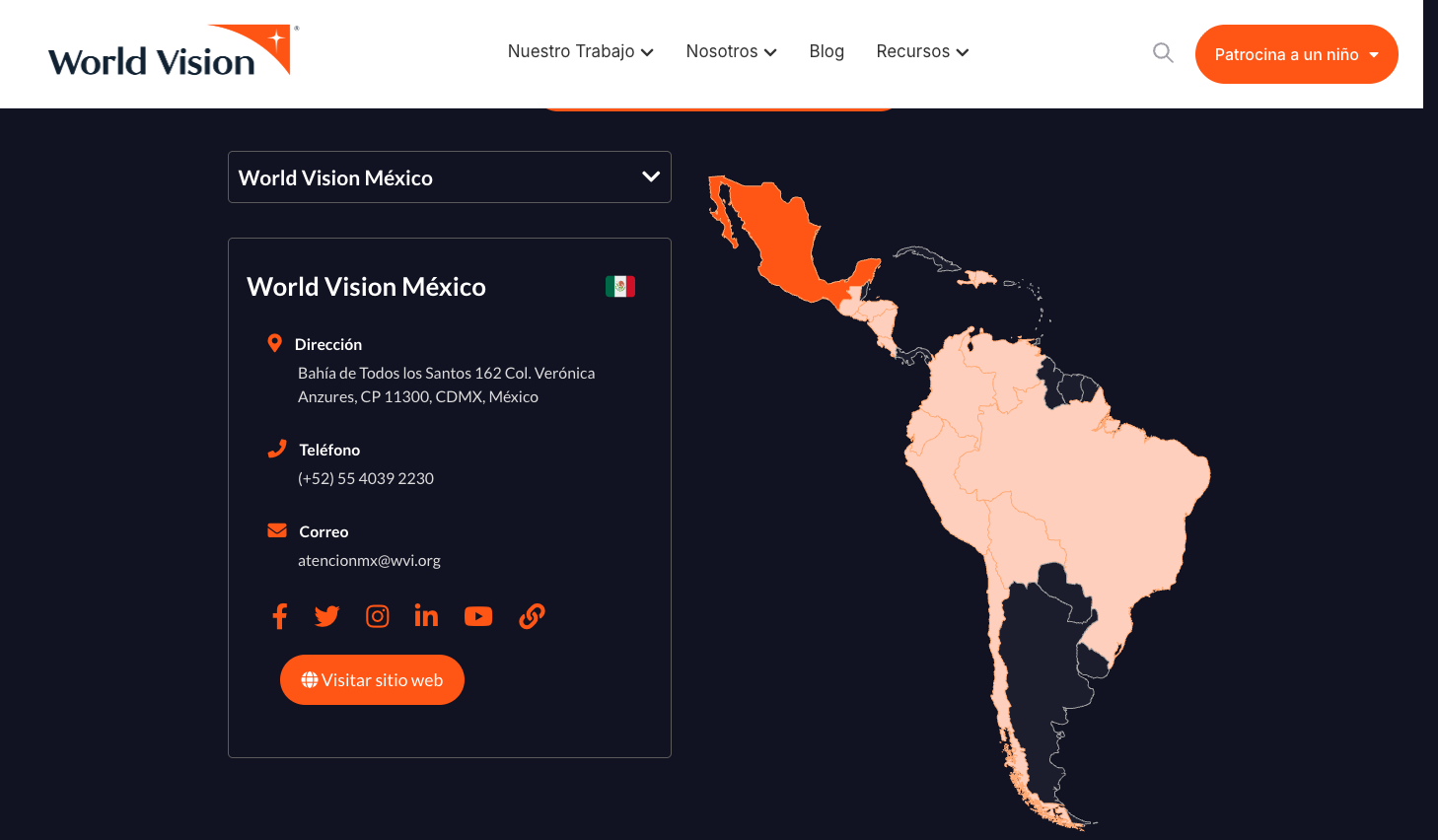Viewport: 1438px width, 840px height.
Task: Click Patrocina a un niño button
Action: tap(1296, 54)
